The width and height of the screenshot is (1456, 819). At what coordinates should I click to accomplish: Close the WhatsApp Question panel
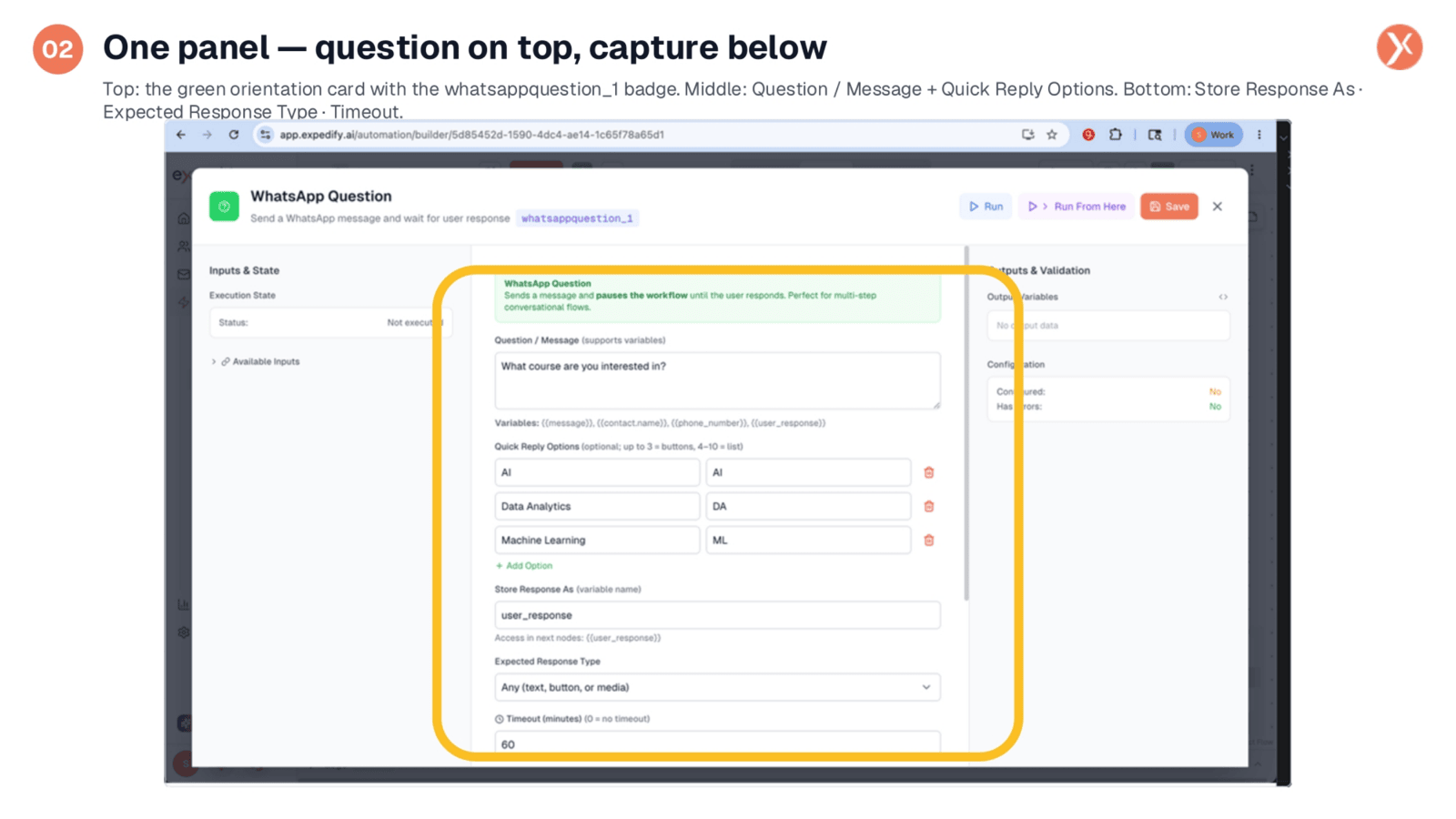[1218, 207]
